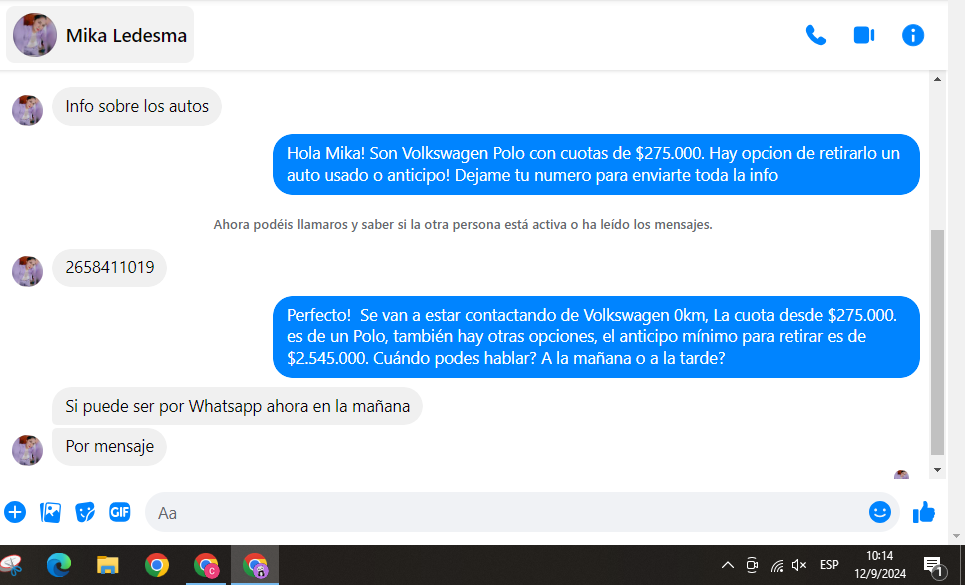Show hidden system tray icons

point(728,565)
